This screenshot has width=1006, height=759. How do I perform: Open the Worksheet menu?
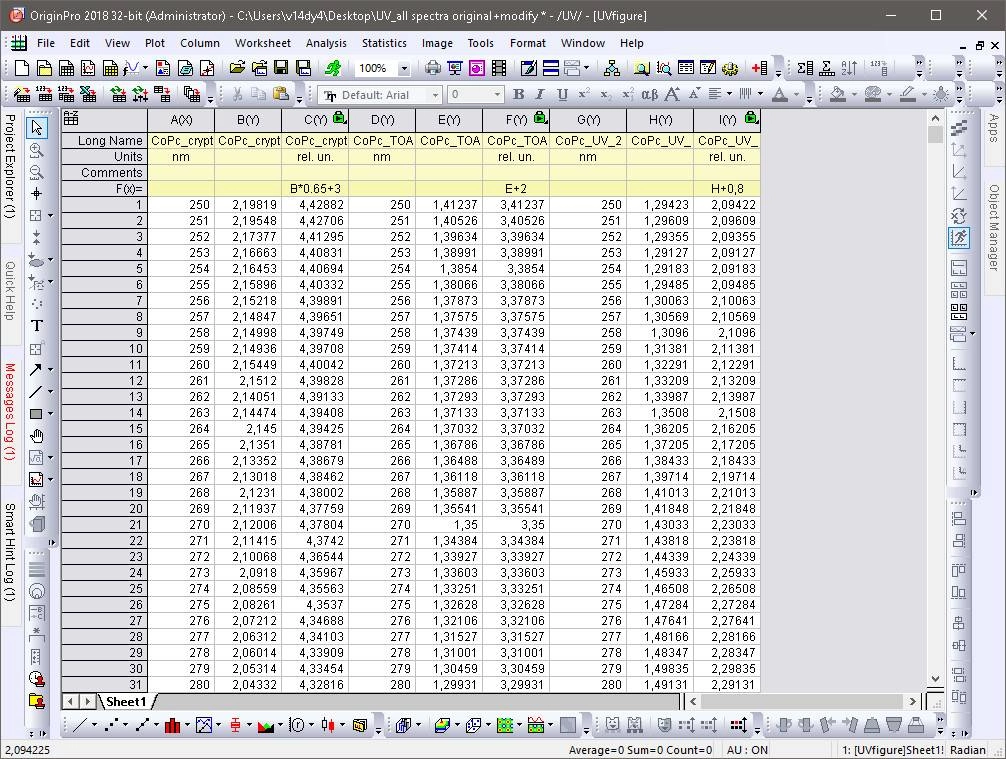coord(262,43)
